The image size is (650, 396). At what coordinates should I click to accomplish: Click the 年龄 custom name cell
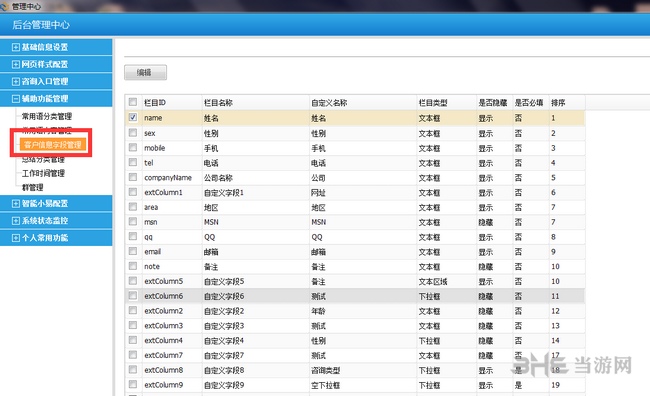[x=363, y=311]
